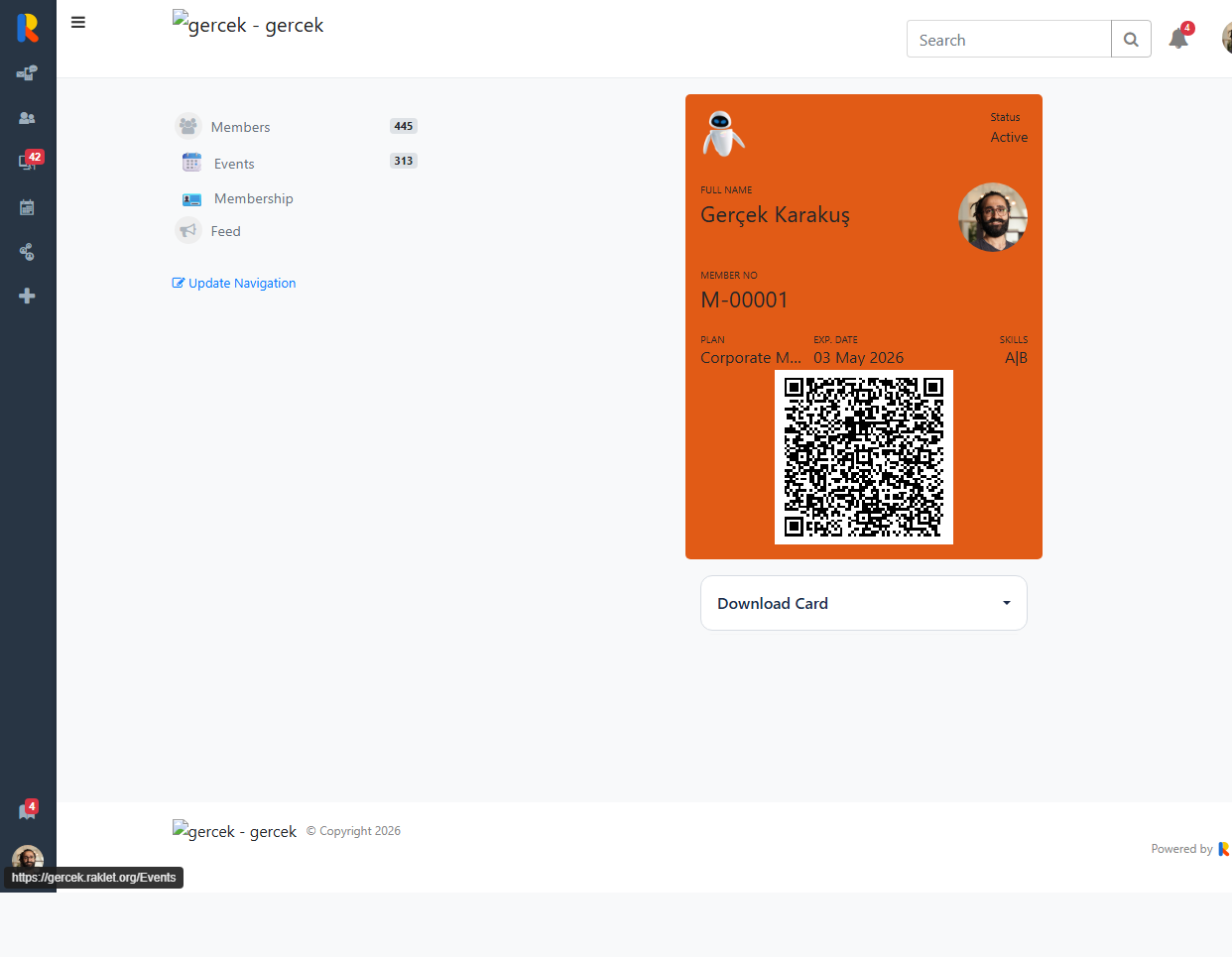Open the sidebar flag icon with 4 badge
This screenshot has height=957, width=1232.
(x=27, y=810)
